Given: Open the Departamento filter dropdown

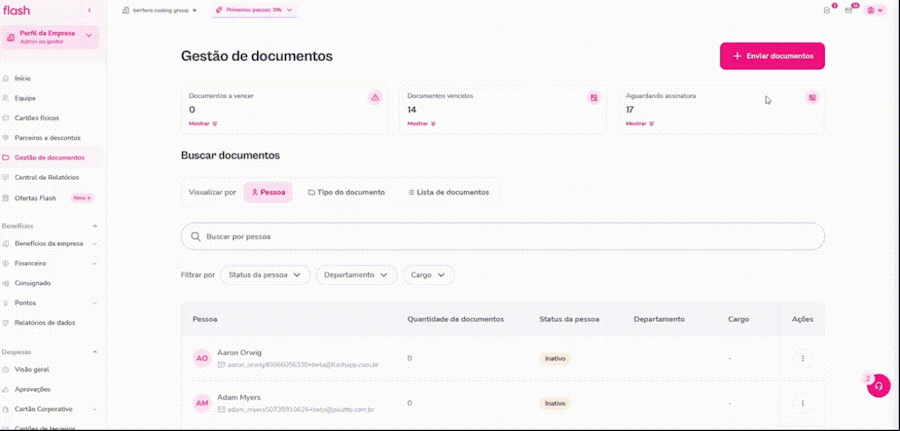Looking at the screenshot, I should click(x=356, y=275).
